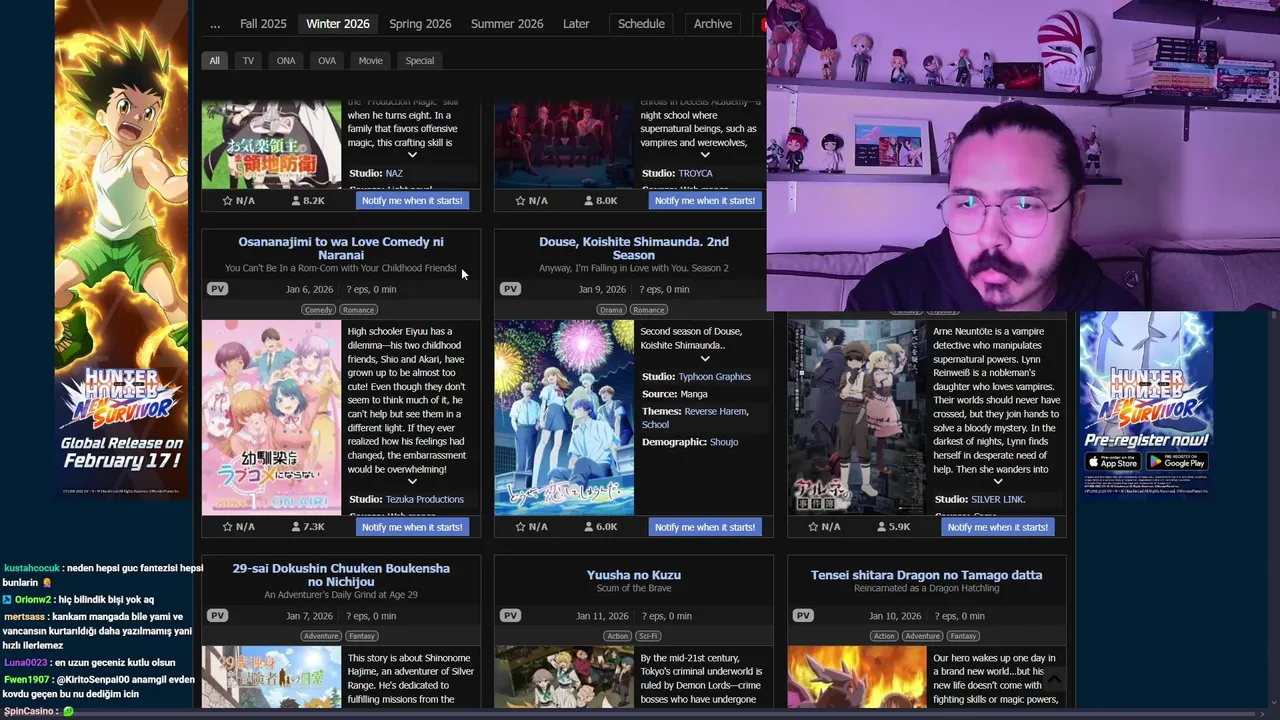Click the 5.9K followers user icon
The height and width of the screenshot is (720, 1280).
882,527
